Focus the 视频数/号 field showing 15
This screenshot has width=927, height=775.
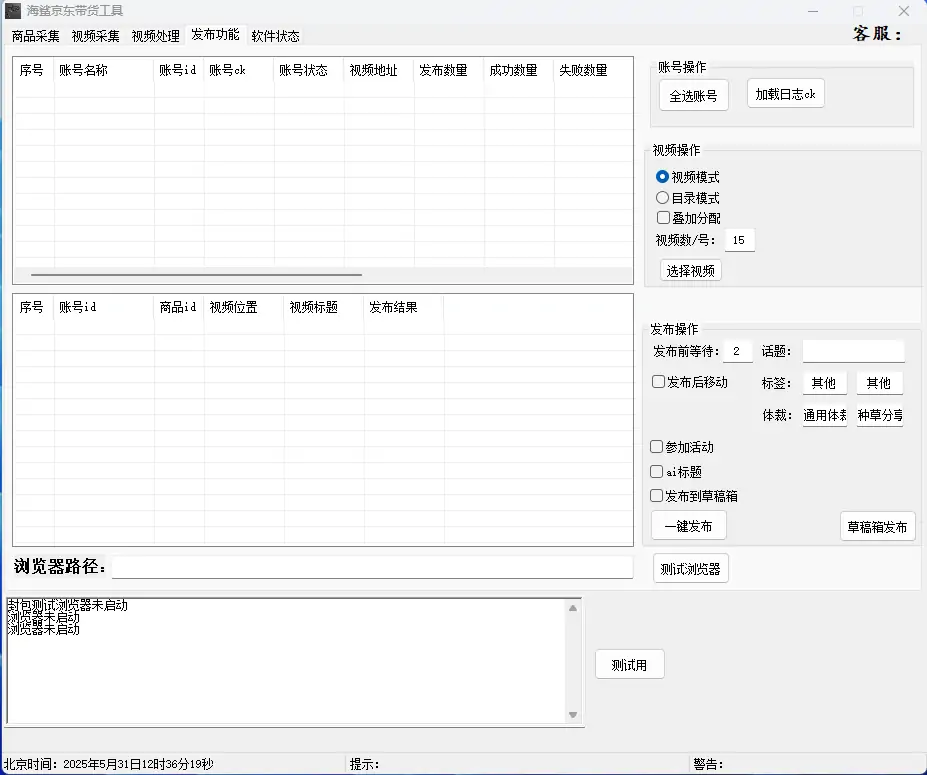coord(740,240)
